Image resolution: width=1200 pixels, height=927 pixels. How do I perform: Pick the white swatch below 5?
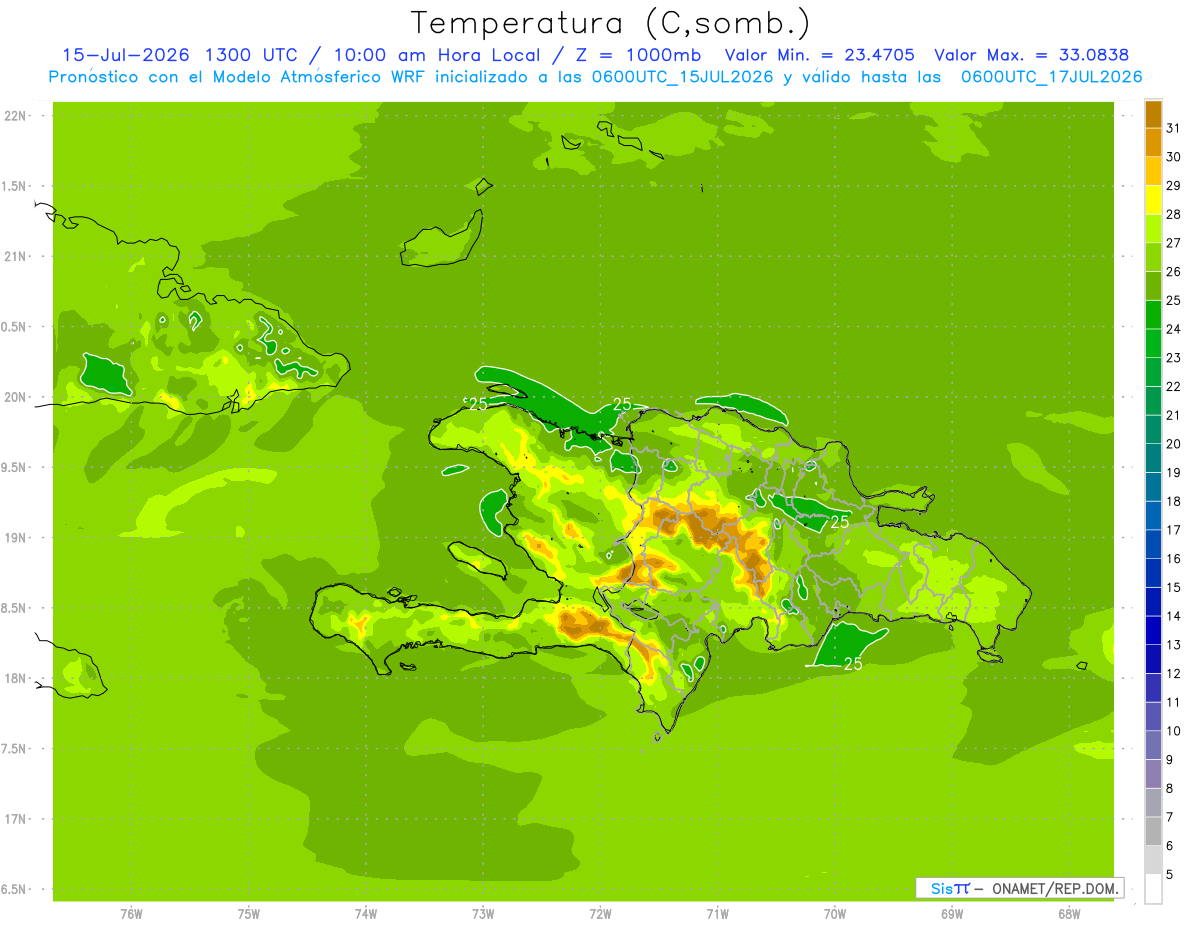pos(1153,889)
